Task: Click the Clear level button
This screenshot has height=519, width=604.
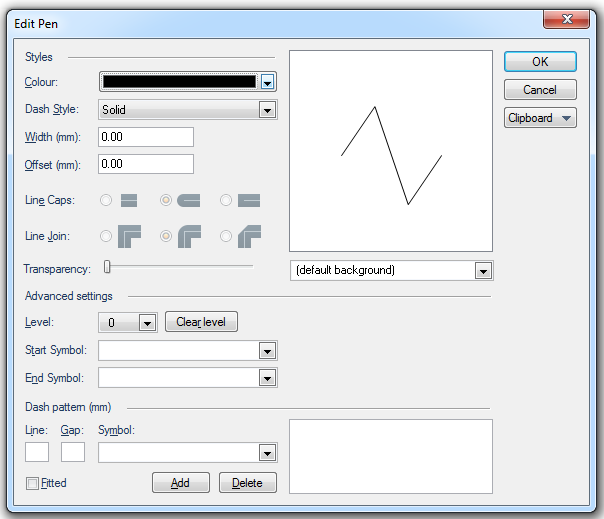Action: tap(201, 322)
